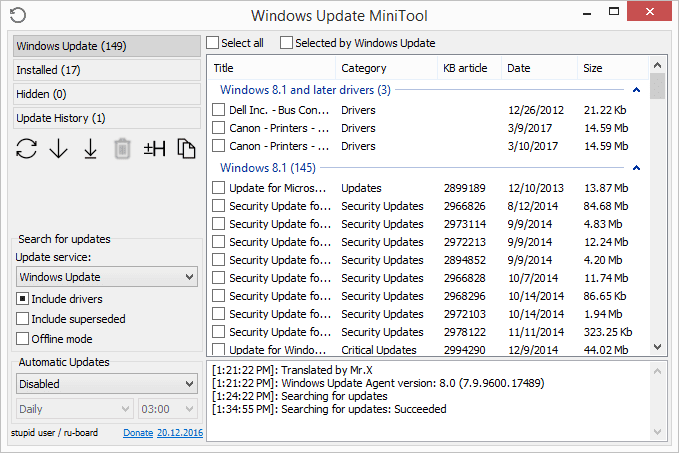Open the Automatic Updates Disabled dropdown
Viewport: 679px width, 453px height.
pos(106,384)
